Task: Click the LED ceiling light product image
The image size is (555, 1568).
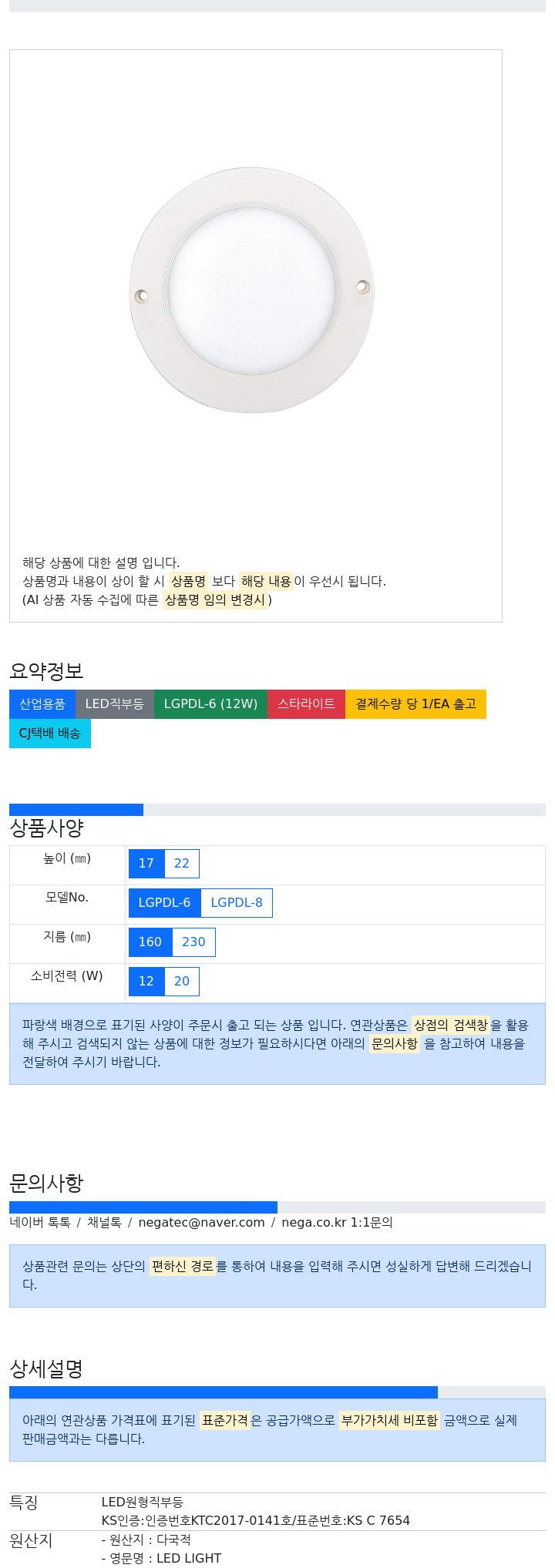Action: coord(252,290)
